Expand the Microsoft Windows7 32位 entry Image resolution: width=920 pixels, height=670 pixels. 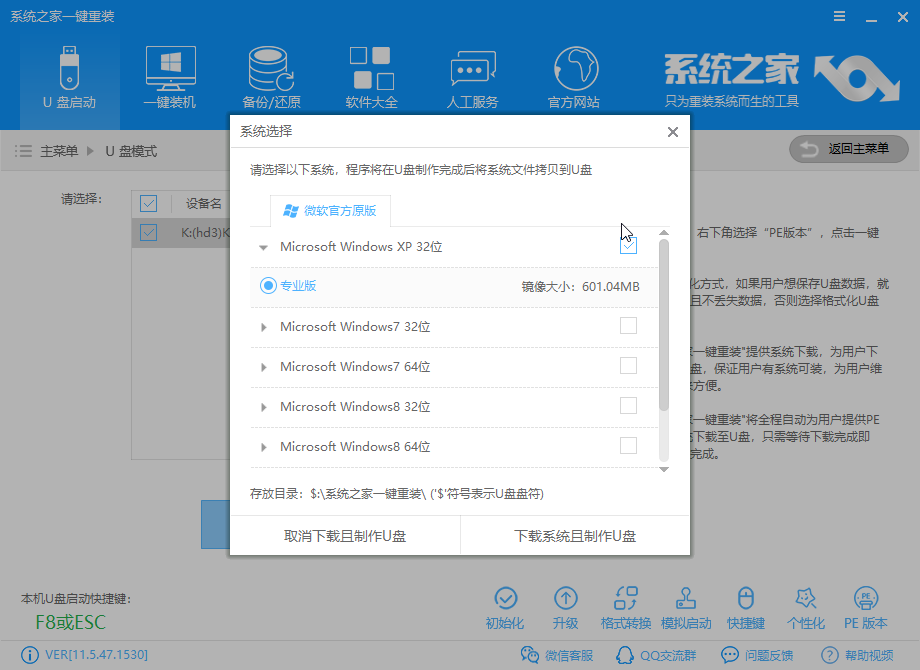tap(264, 326)
